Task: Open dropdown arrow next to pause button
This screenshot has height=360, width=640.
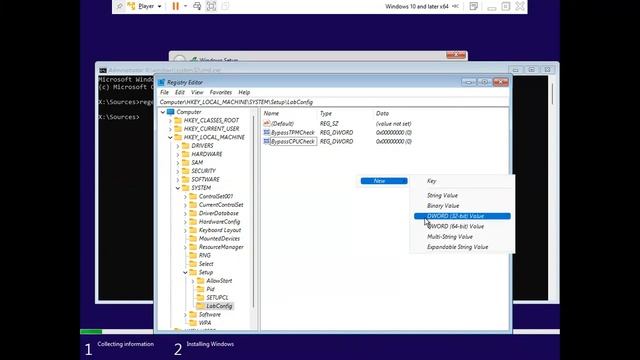Action: point(185,6)
